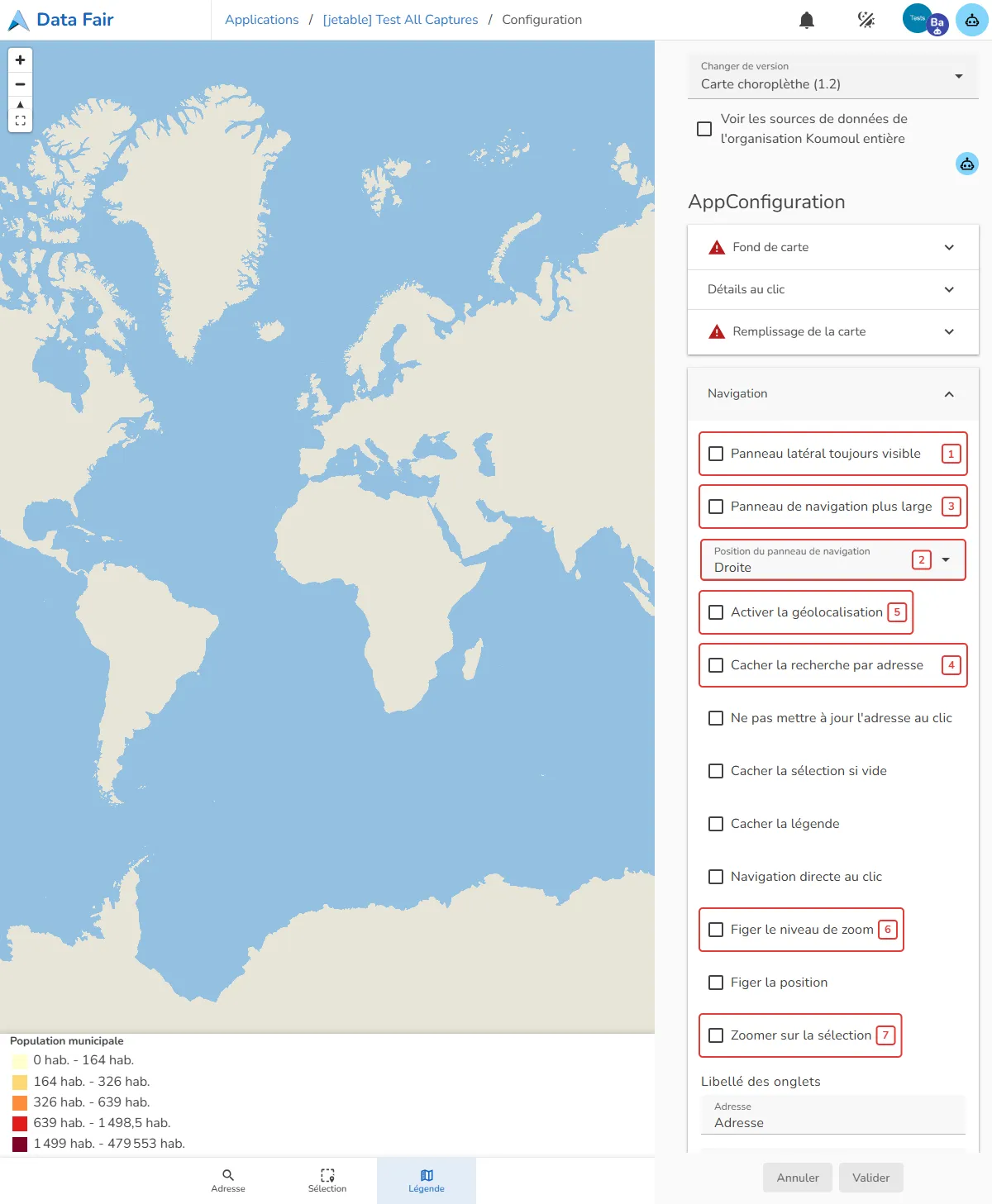
Task: Click the red 639–1 498,5 hab. swatch
Action: click(x=20, y=1123)
